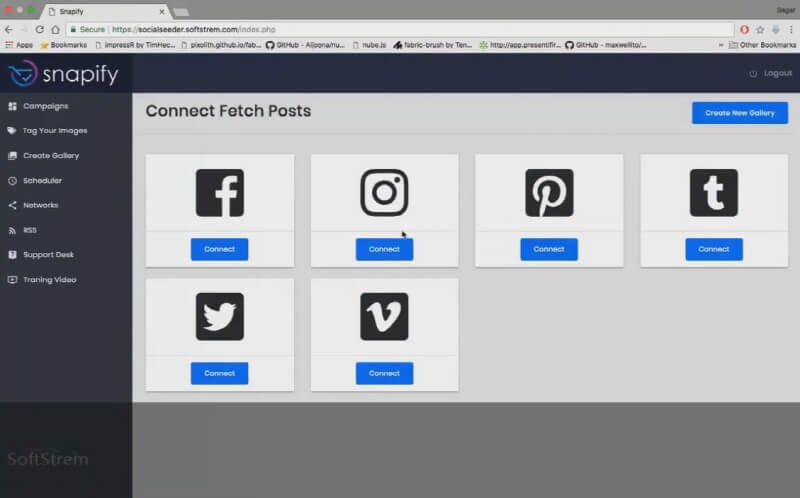This screenshot has height=498, width=800.
Task: Close the Snapify tab
Action: tap(162, 11)
